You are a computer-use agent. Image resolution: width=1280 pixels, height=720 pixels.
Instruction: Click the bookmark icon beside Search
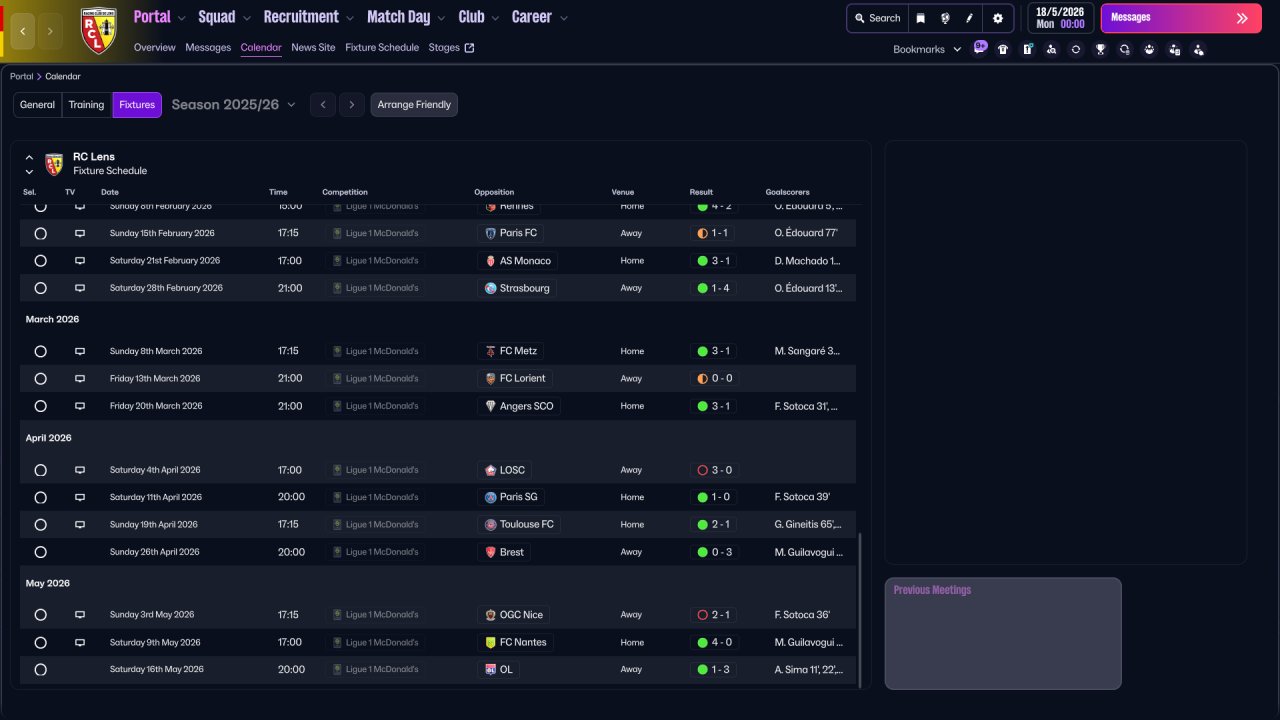click(921, 18)
